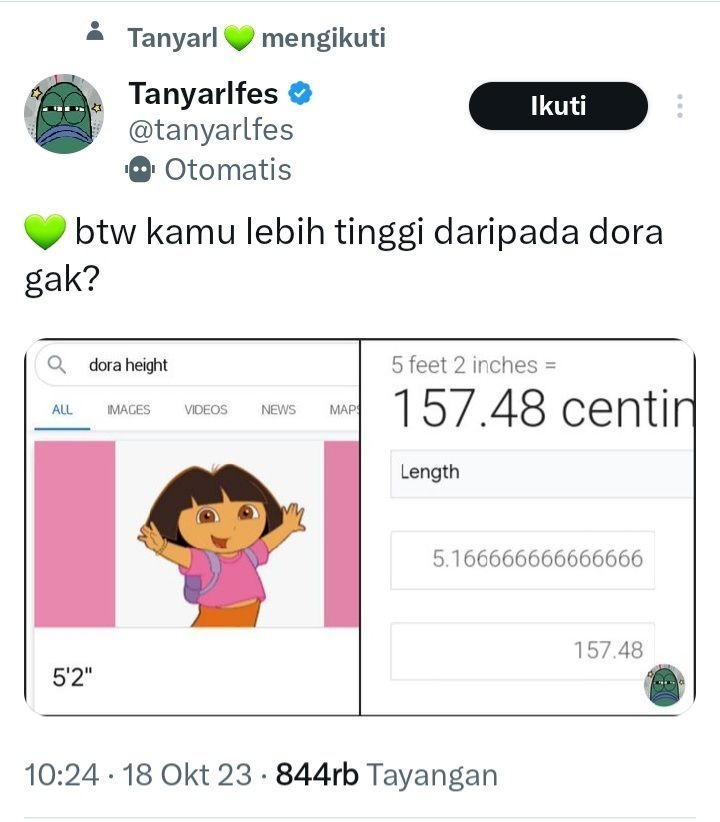Click the green heart emoji in tweet
720x822 pixels.
[45, 232]
